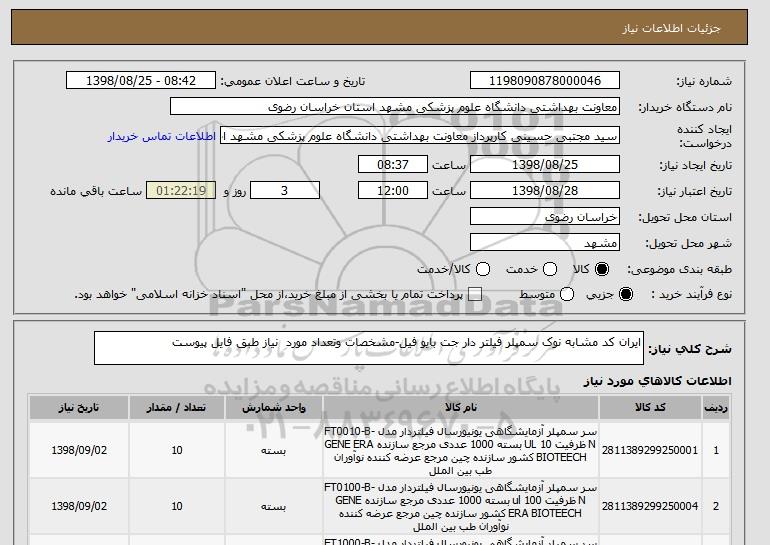Click the validity date field 1398/08/28
This screenshot has width=770, height=545.
tap(545, 191)
